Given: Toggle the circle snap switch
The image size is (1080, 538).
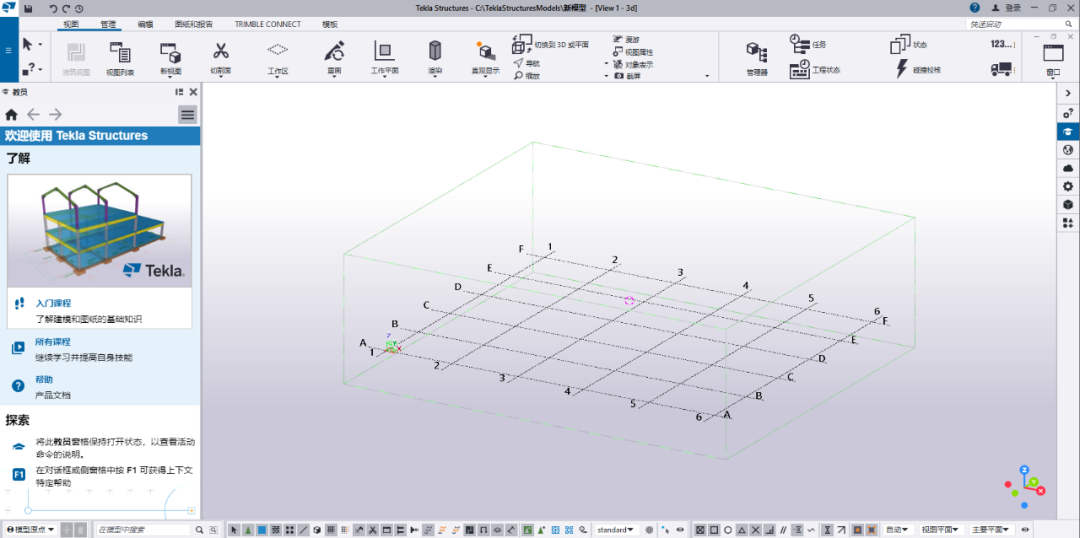Looking at the screenshot, I should tap(727, 530).
